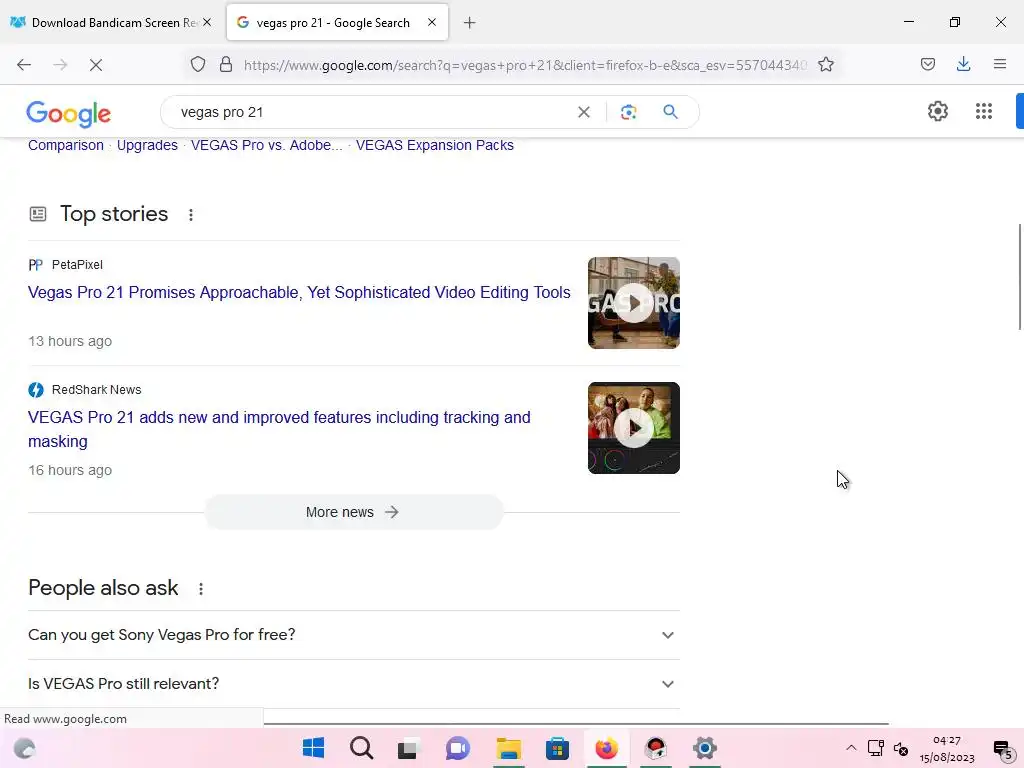The height and width of the screenshot is (768, 1024).
Task: Click the page vertical scrollbar thumb
Action: (1019, 277)
